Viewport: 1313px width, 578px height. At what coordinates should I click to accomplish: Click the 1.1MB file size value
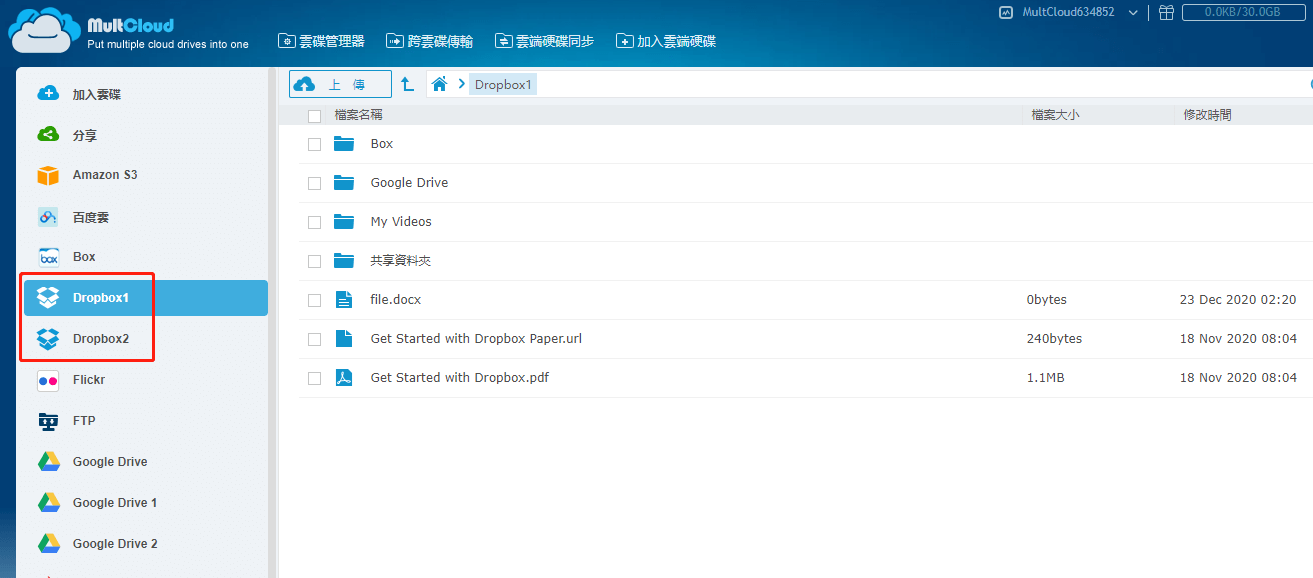(1045, 378)
